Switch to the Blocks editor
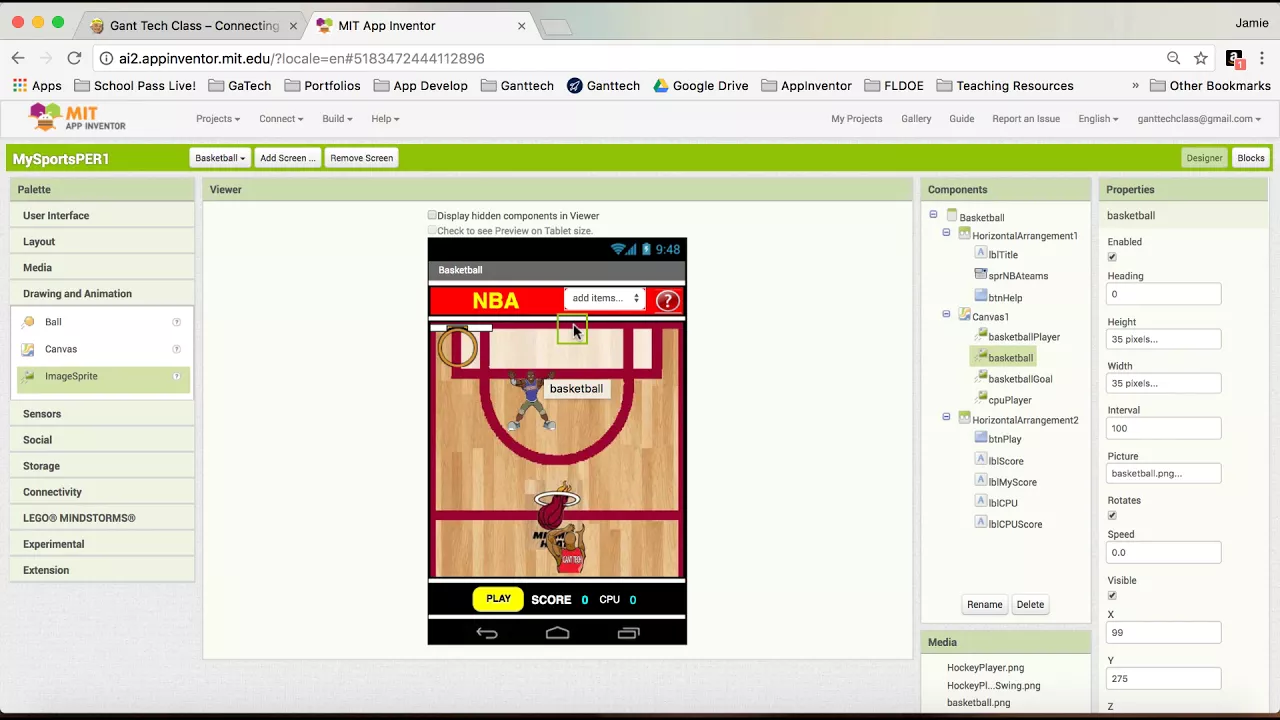The image size is (1280, 720). click(x=1251, y=158)
